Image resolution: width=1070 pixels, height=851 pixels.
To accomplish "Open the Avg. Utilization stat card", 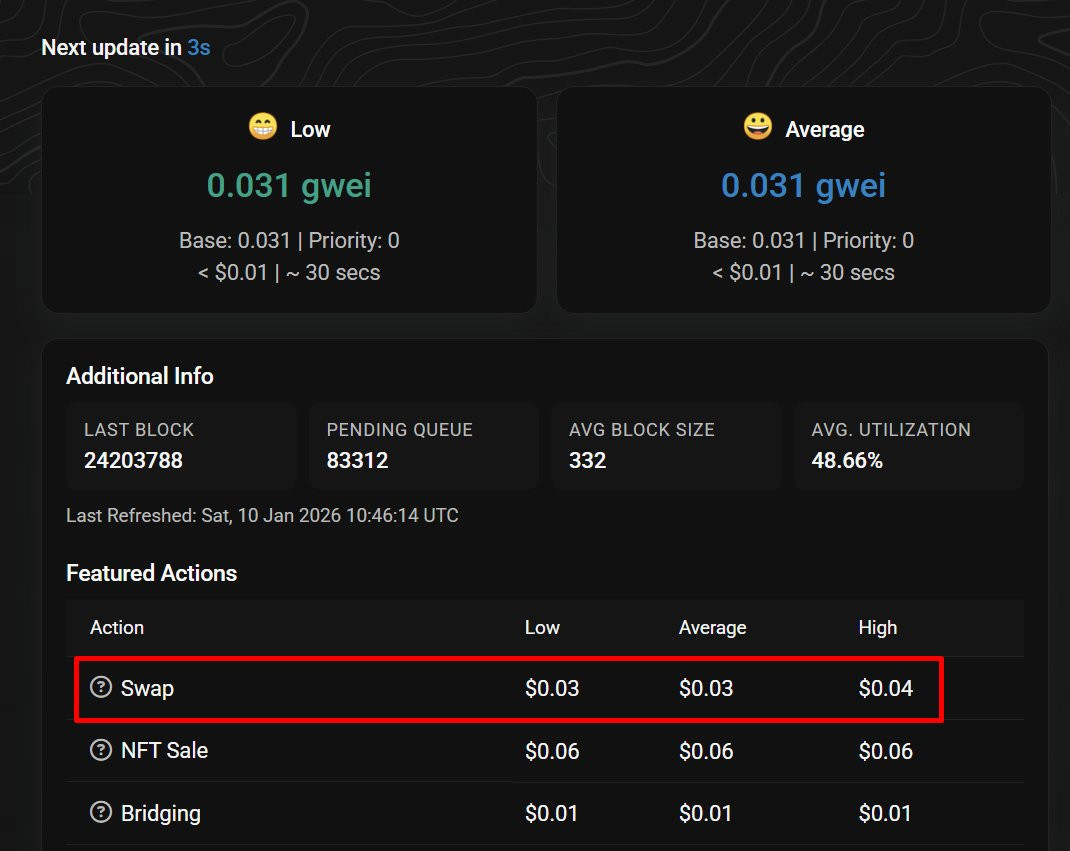I will coord(908,446).
